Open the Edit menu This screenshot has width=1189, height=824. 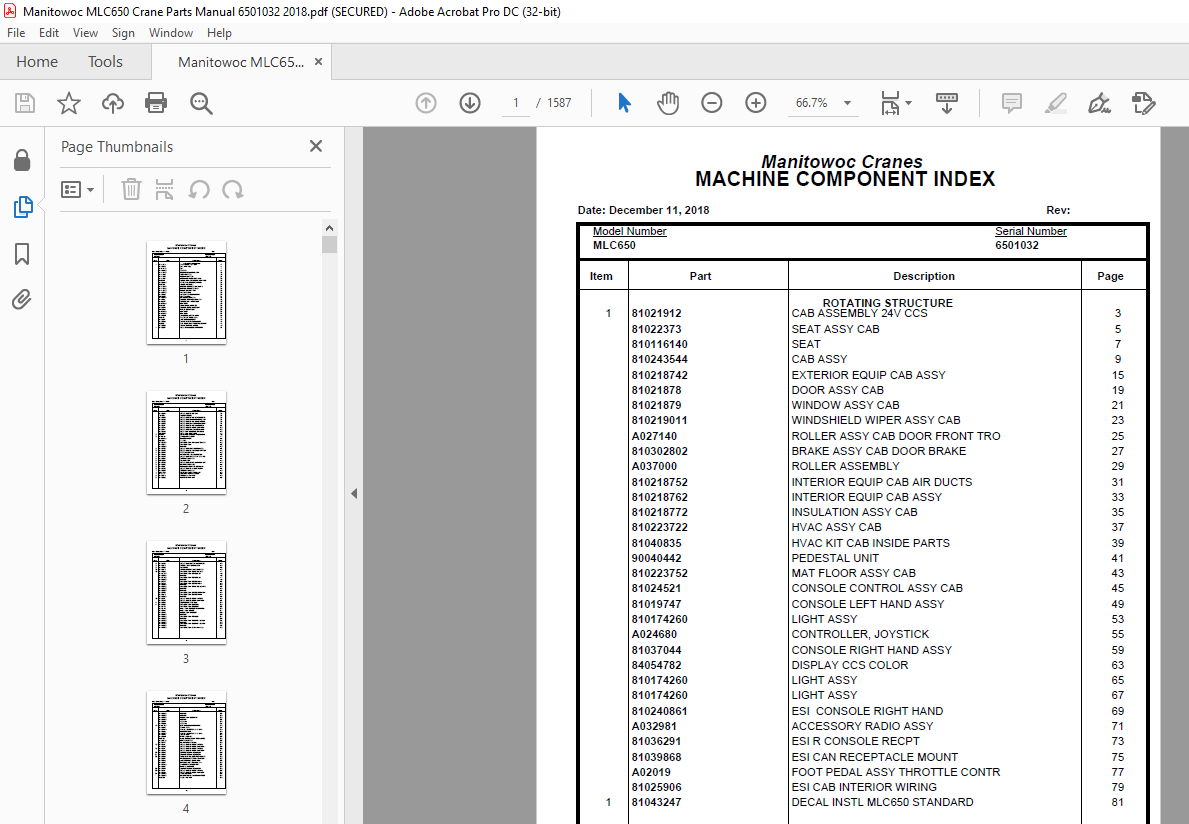coord(49,33)
